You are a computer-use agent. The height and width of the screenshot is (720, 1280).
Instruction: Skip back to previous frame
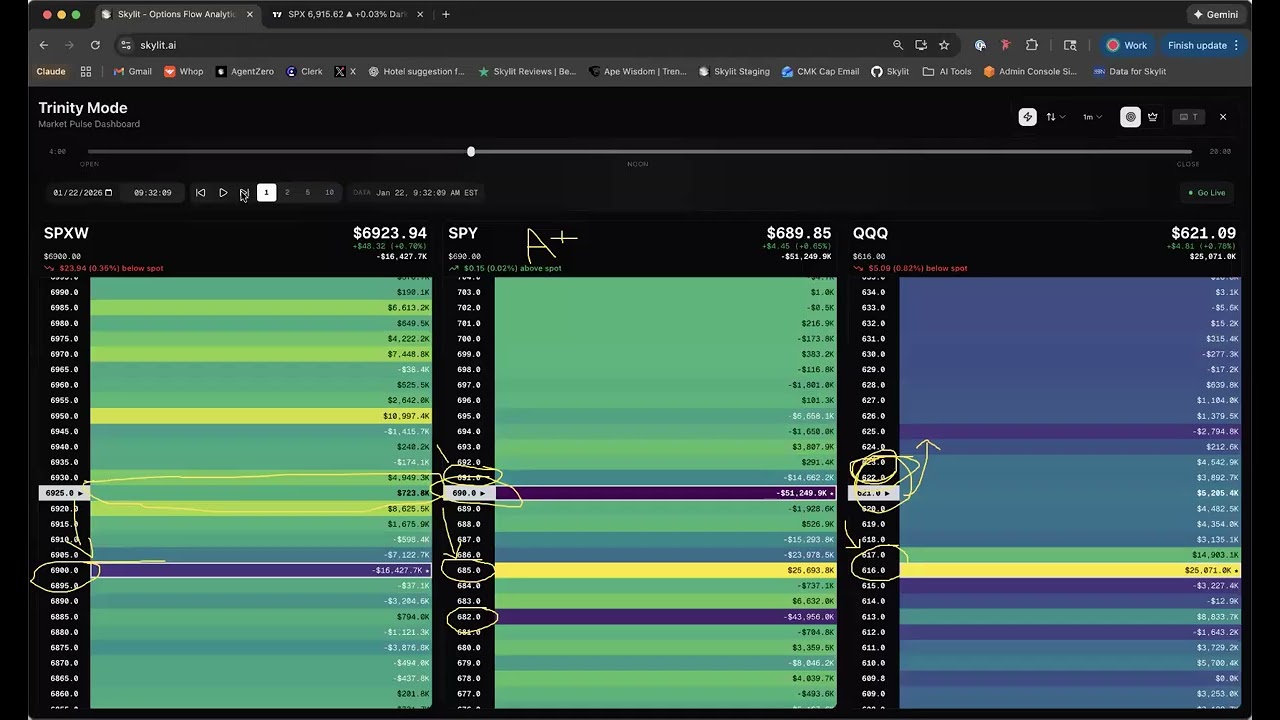pyautogui.click(x=200, y=193)
